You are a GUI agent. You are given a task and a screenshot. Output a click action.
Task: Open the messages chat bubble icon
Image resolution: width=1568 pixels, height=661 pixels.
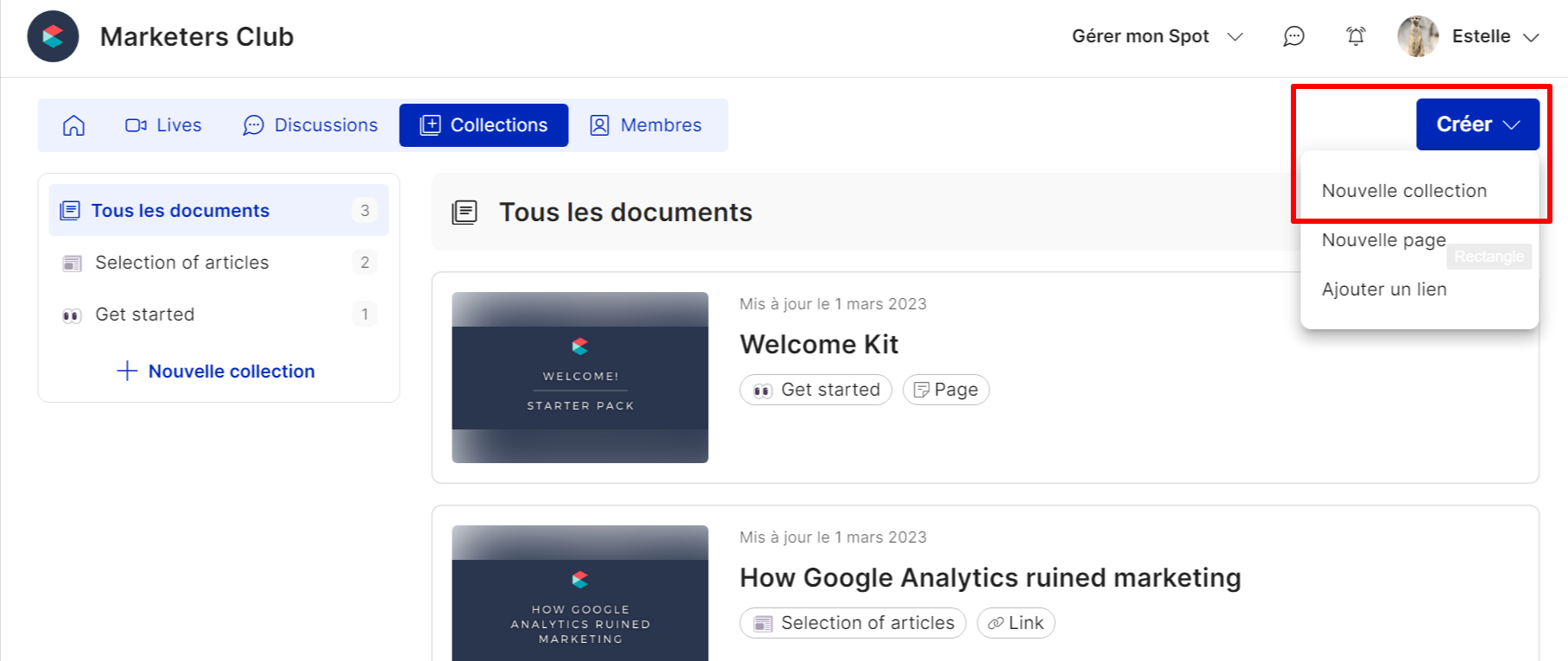1293,36
